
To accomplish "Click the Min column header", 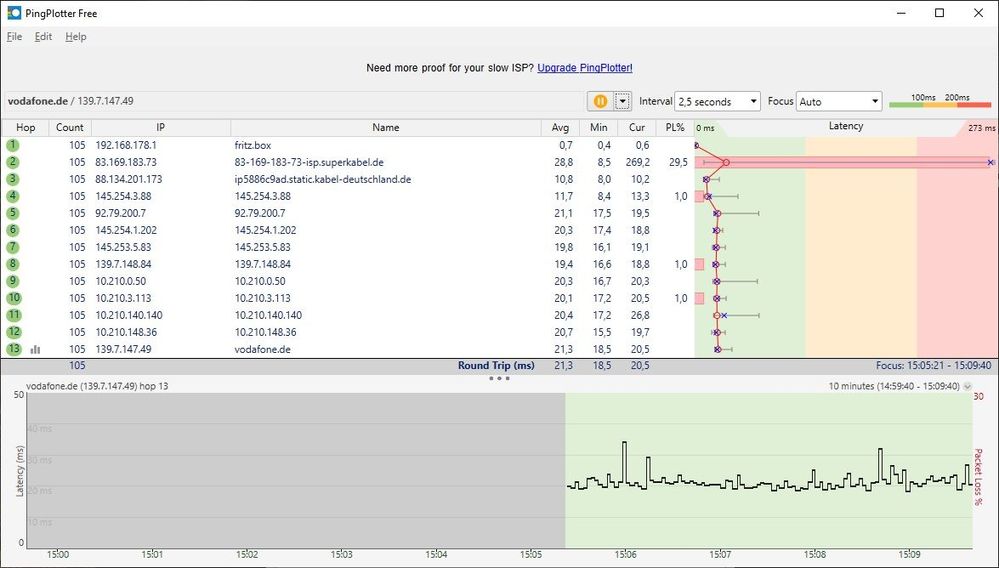I will pyautogui.click(x=598, y=127).
